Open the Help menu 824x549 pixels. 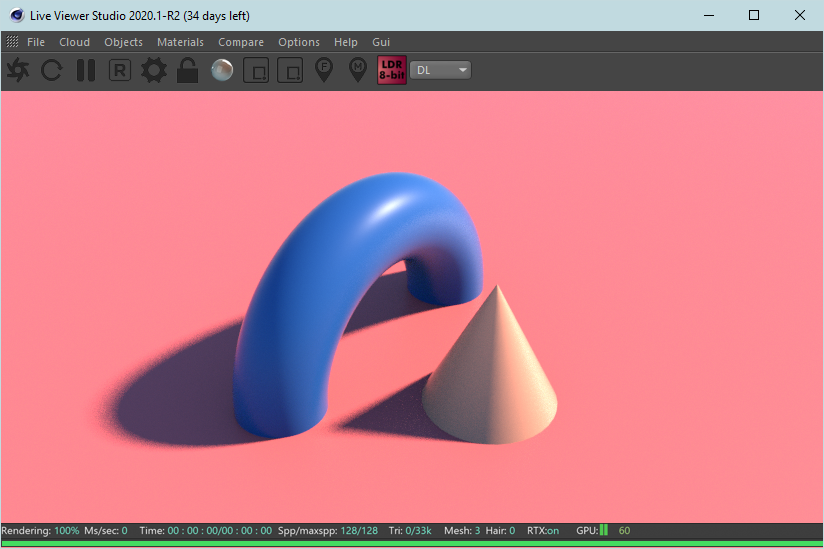coord(345,42)
